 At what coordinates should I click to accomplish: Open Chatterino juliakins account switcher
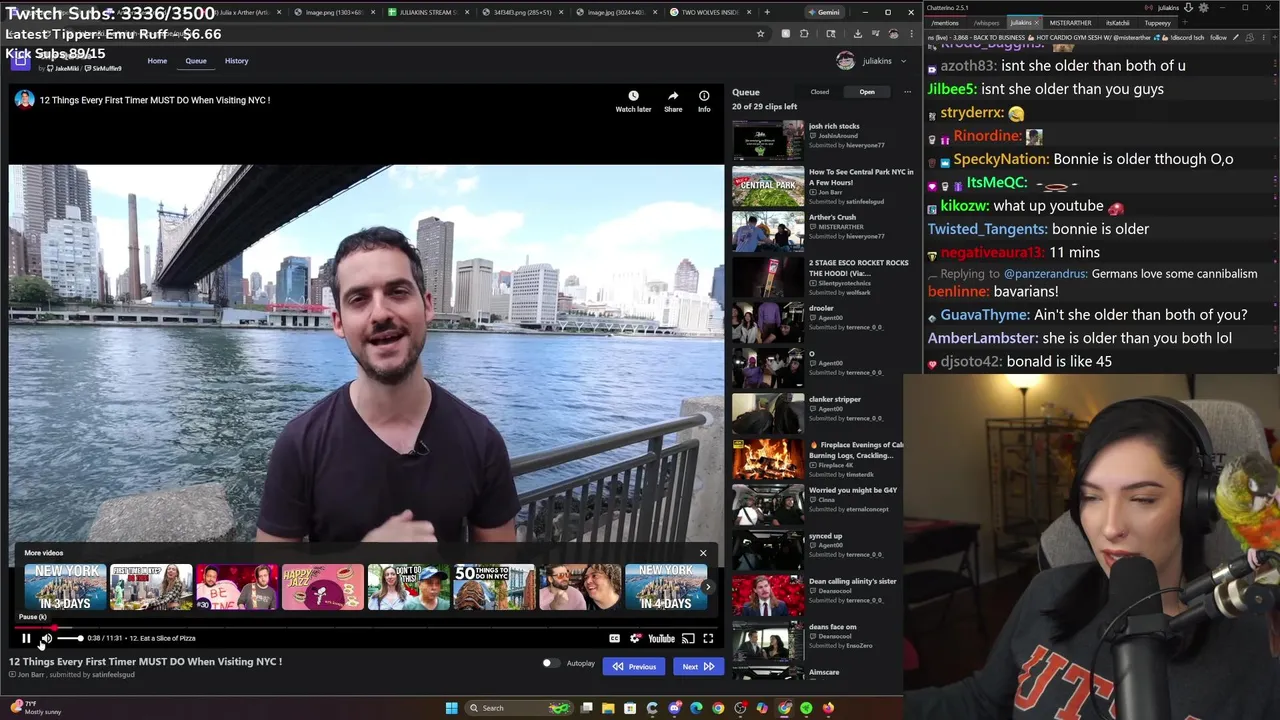click(1168, 8)
